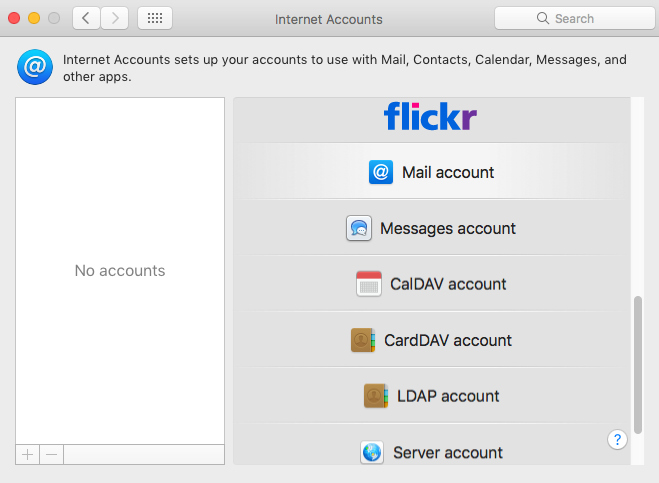Click the Messages account chat bubble icon
This screenshot has width=659, height=483.
point(359,228)
